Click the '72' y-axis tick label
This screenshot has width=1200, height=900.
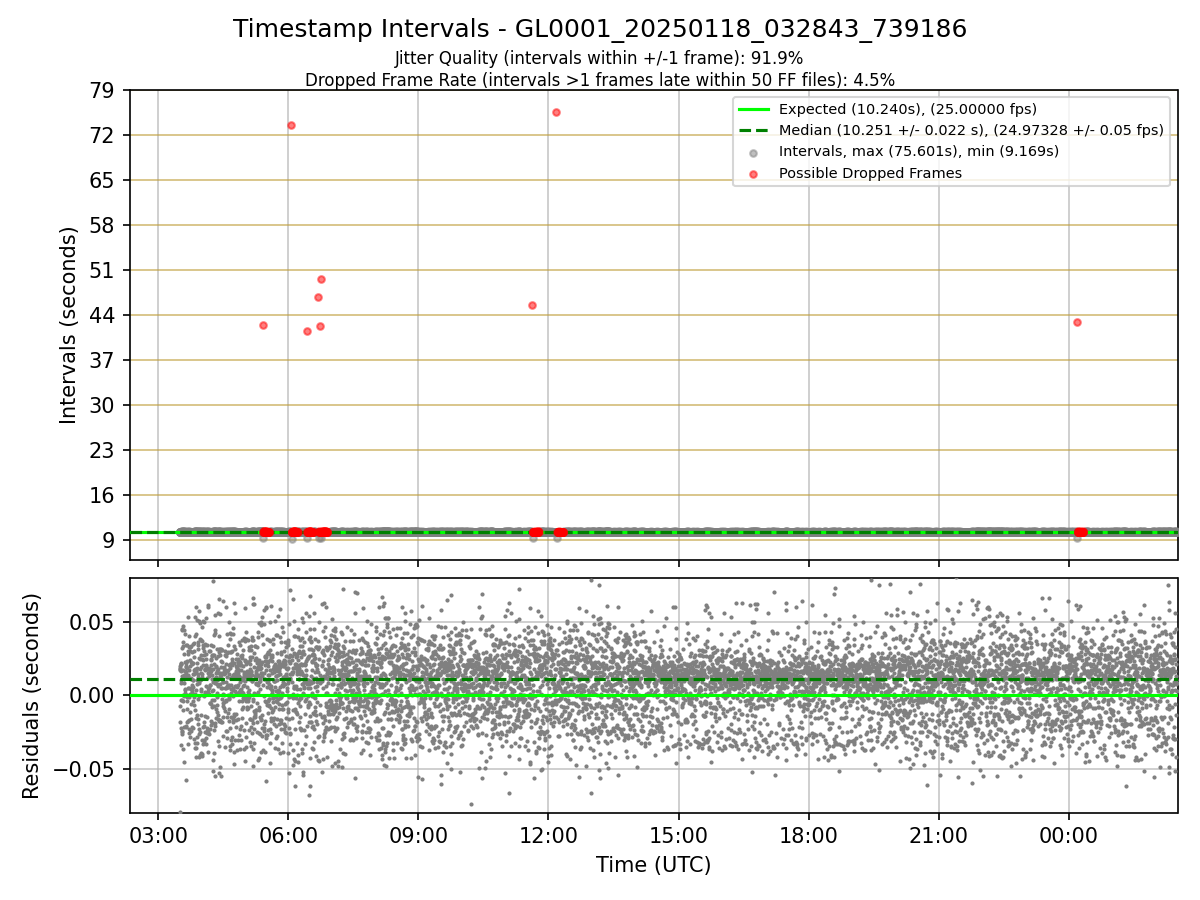click(x=104, y=135)
